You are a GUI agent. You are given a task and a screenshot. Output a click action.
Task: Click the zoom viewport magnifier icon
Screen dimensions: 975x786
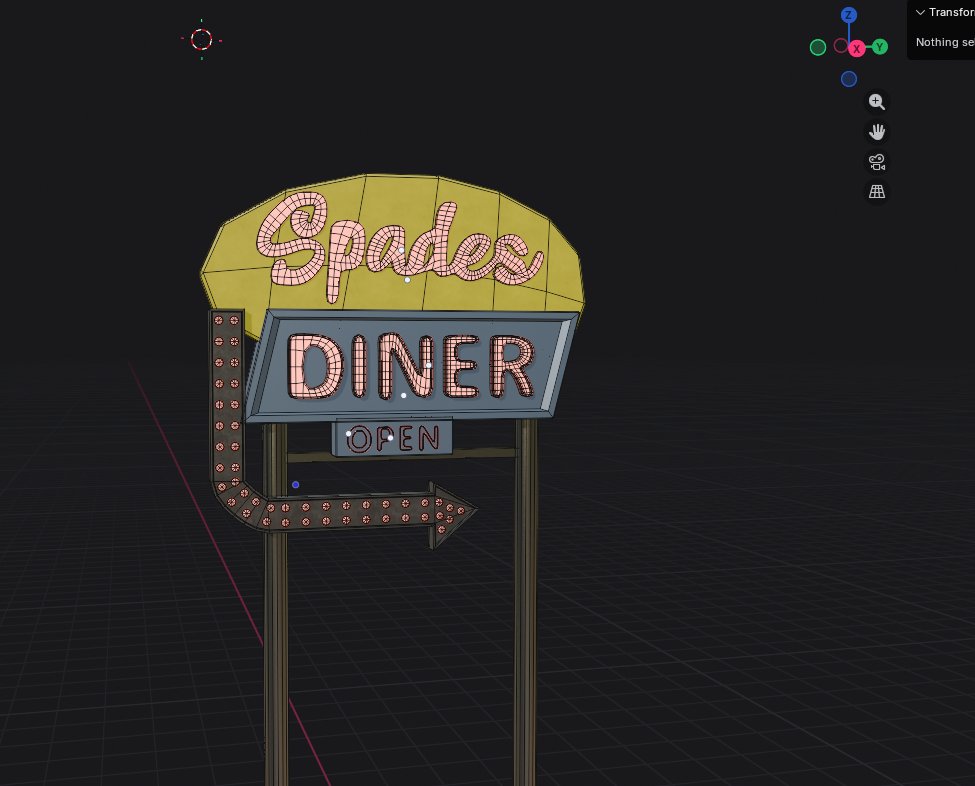click(877, 102)
